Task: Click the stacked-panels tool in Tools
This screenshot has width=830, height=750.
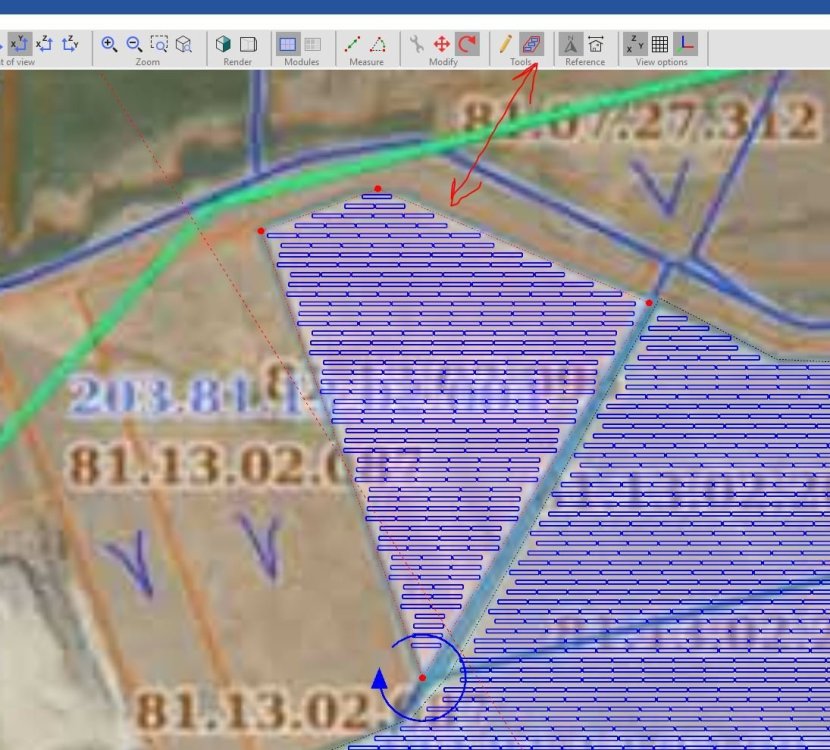Action: click(x=531, y=44)
